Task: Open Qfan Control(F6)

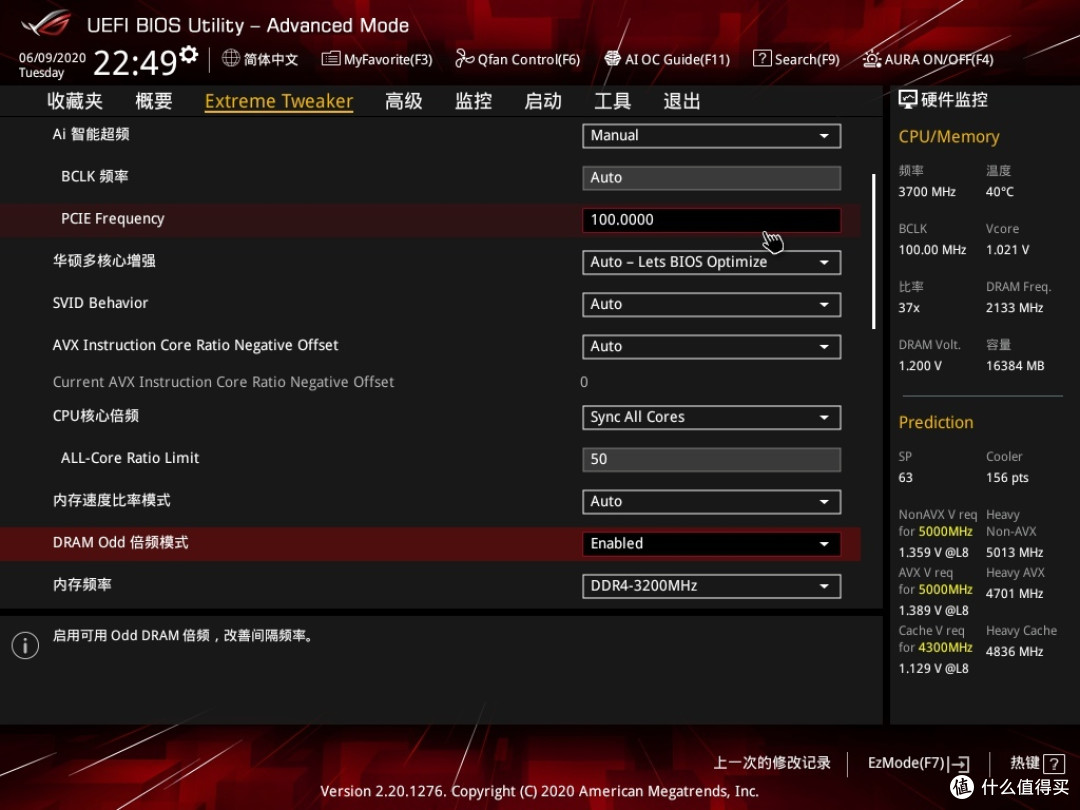Action: tap(517, 59)
